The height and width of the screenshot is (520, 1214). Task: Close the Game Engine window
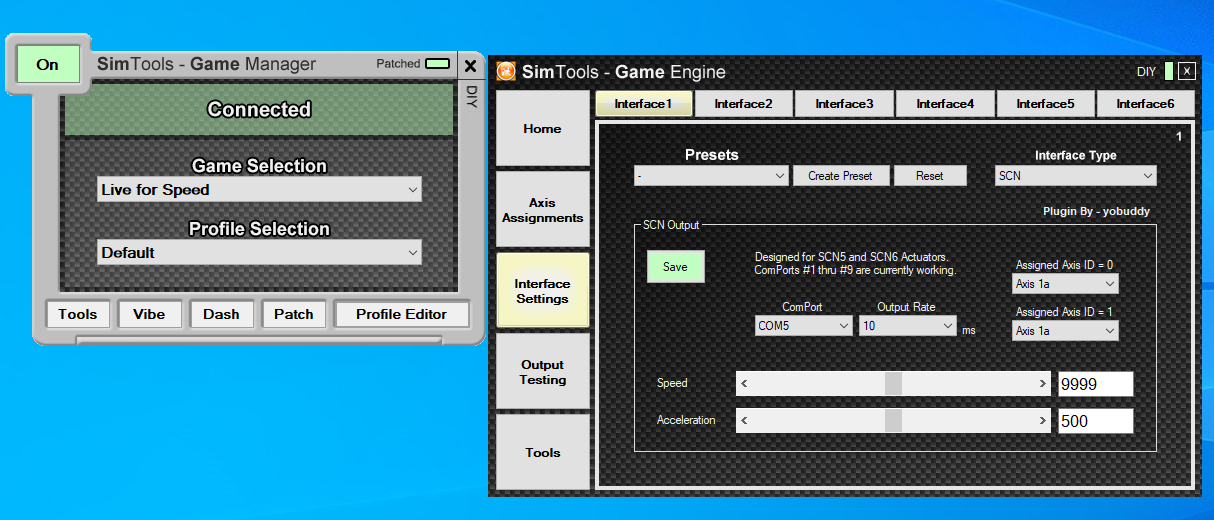click(x=1187, y=71)
